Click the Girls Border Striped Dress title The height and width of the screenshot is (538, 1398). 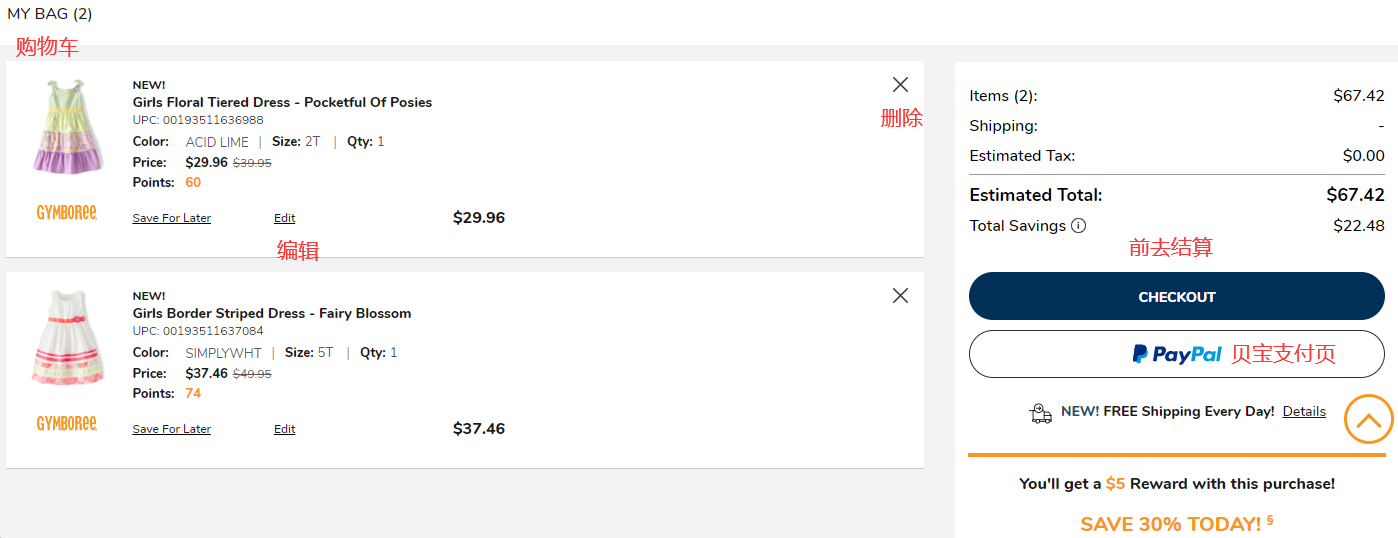click(272, 313)
